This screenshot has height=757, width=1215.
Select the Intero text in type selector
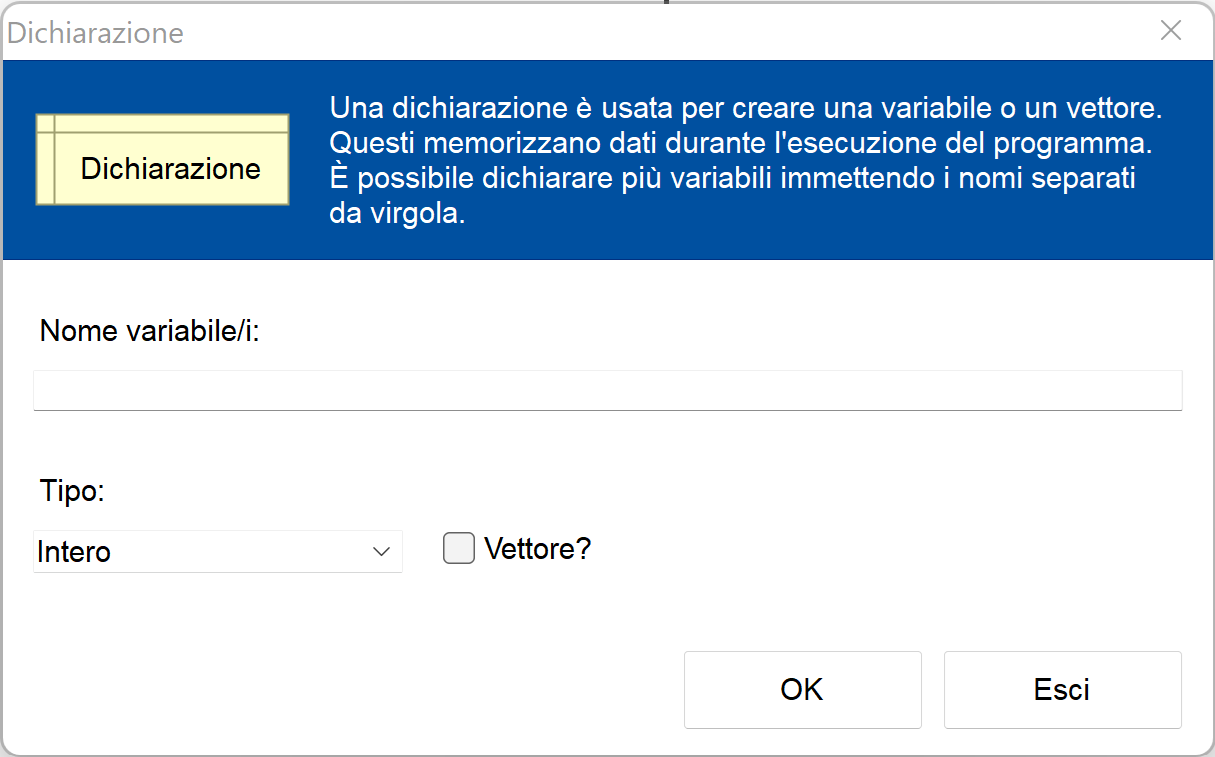[75, 552]
